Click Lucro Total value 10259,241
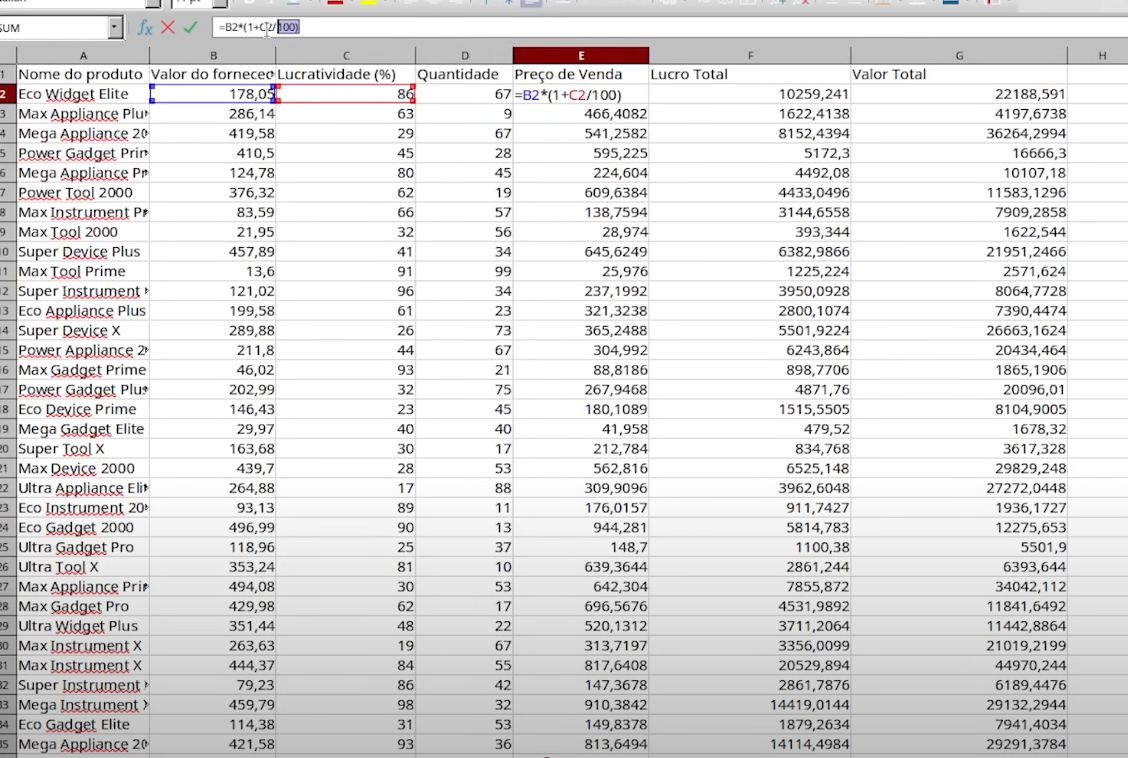This screenshot has height=758, width=1128. 750,94
